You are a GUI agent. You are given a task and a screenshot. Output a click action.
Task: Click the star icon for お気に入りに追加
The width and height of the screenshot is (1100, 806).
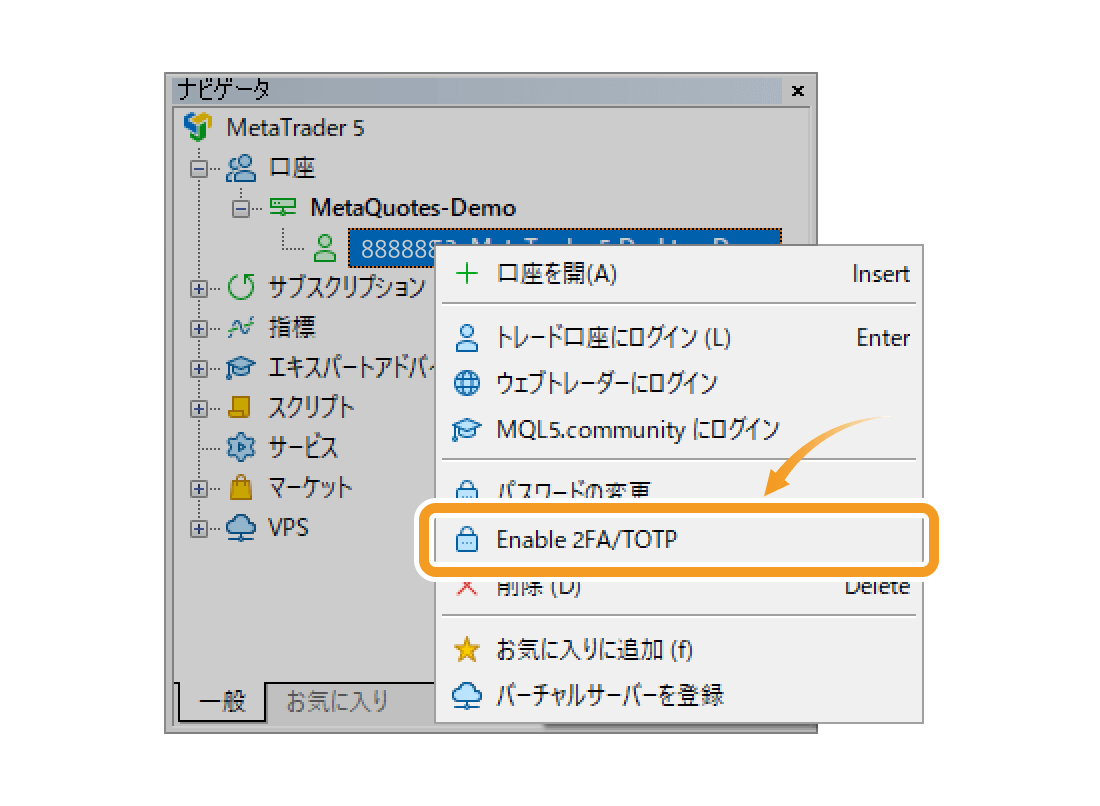pyautogui.click(x=467, y=650)
